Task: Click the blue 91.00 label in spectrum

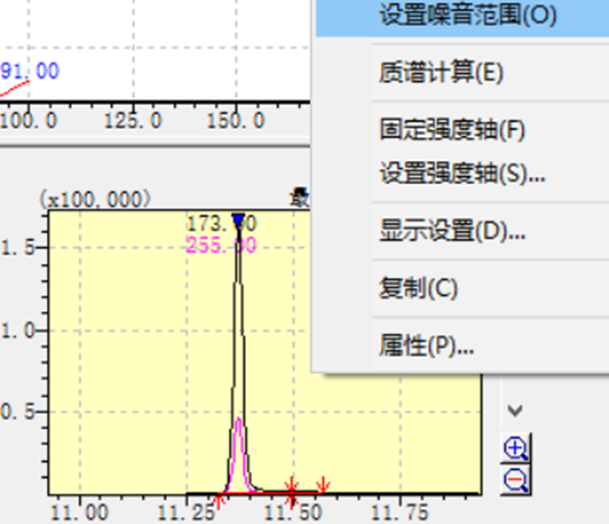Action: [30, 71]
